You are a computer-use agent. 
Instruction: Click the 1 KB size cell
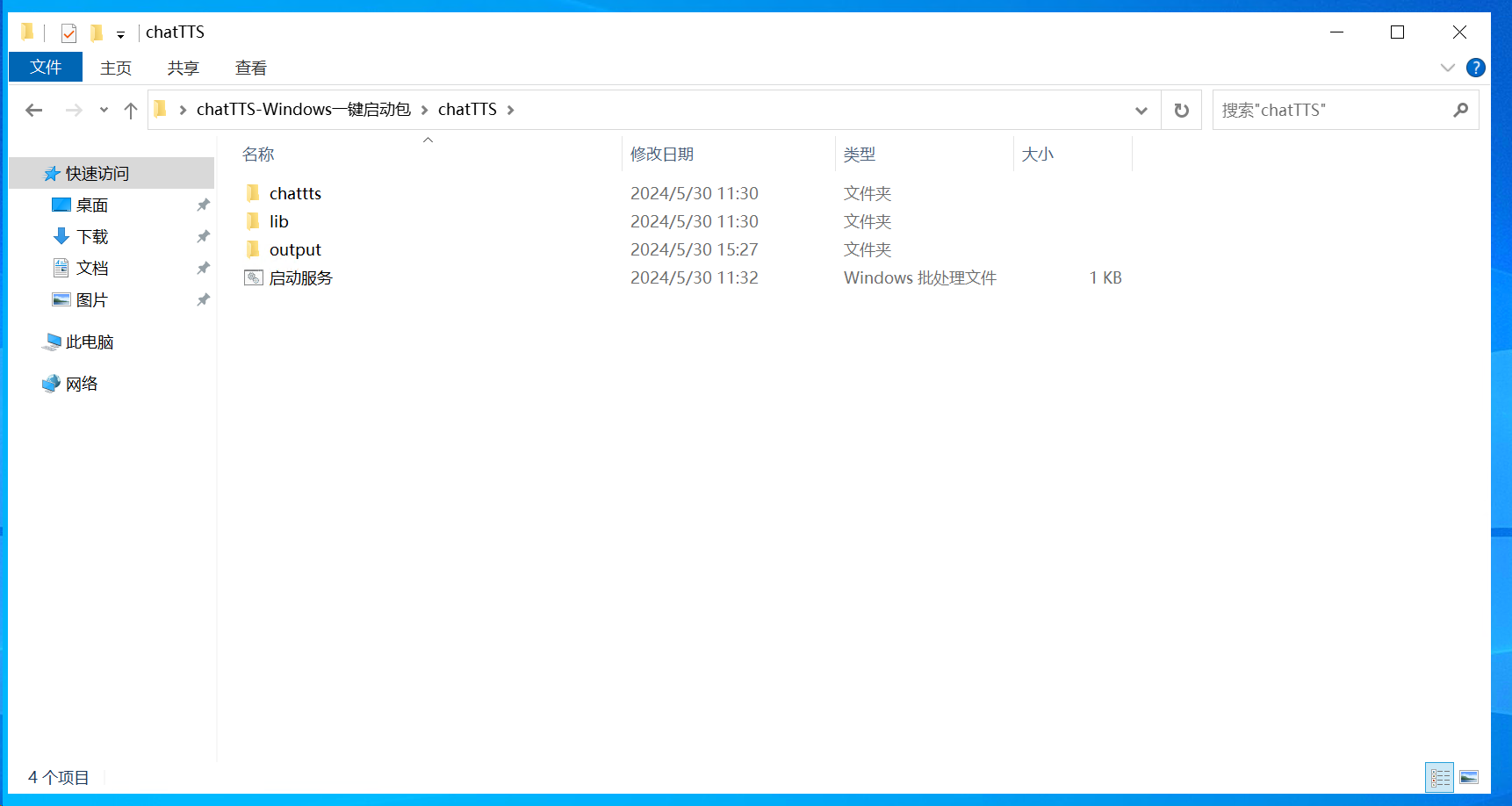coord(1105,277)
